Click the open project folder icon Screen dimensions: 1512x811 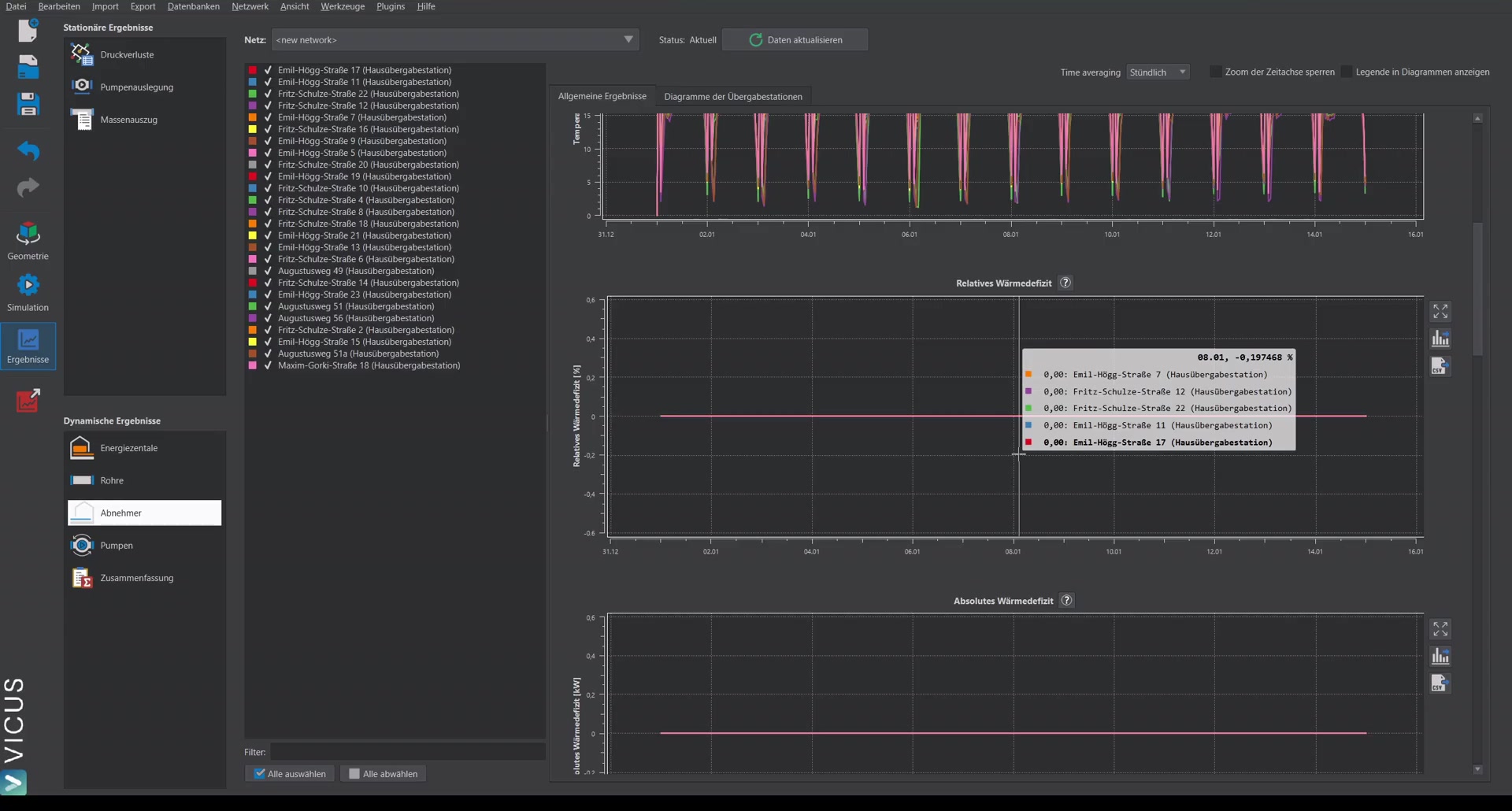[28, 67]
